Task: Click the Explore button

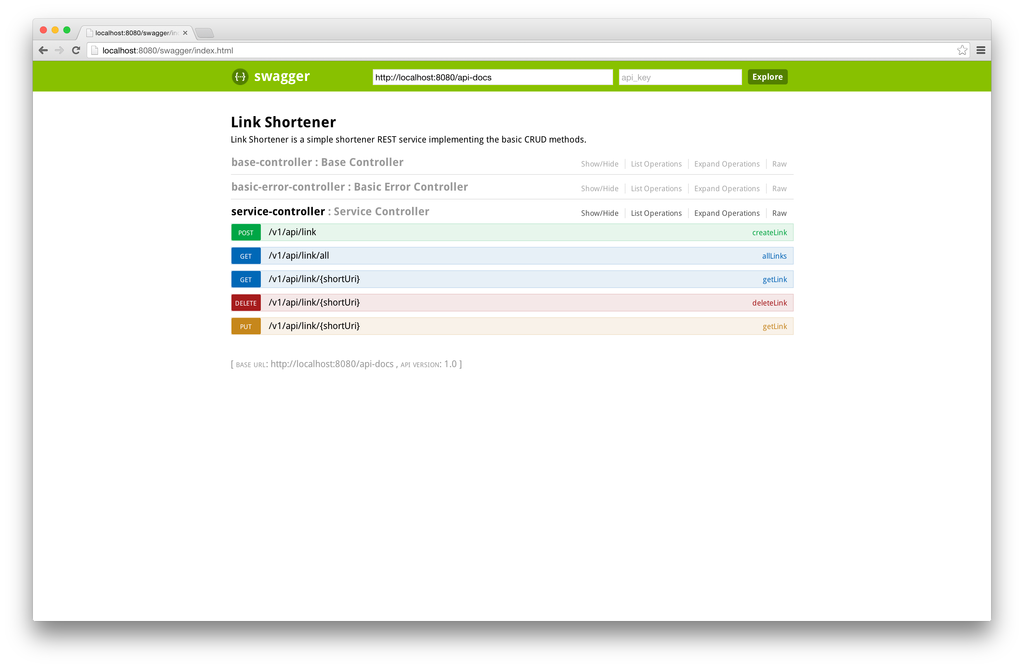Action: click(767, 77)
